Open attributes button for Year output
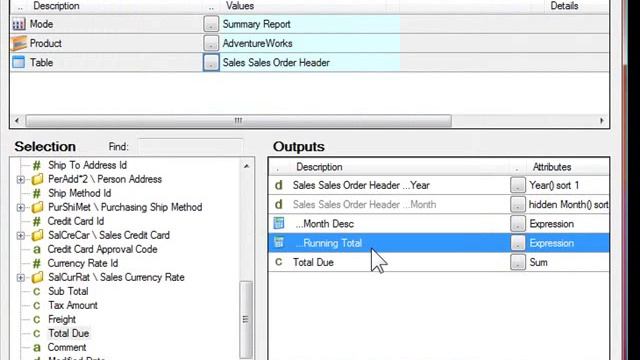Screen dimensions: 640x360 [x=518, y=185]
